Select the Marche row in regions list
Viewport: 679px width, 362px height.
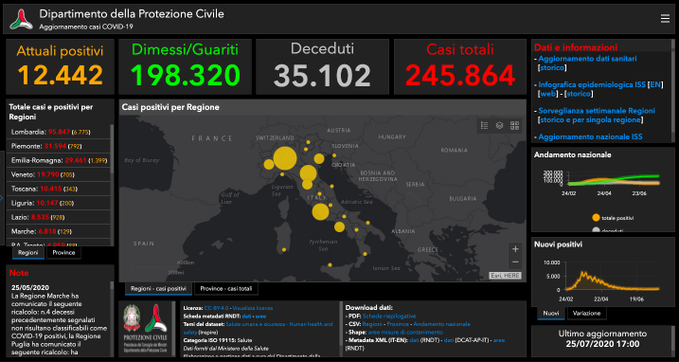[58, 231]
